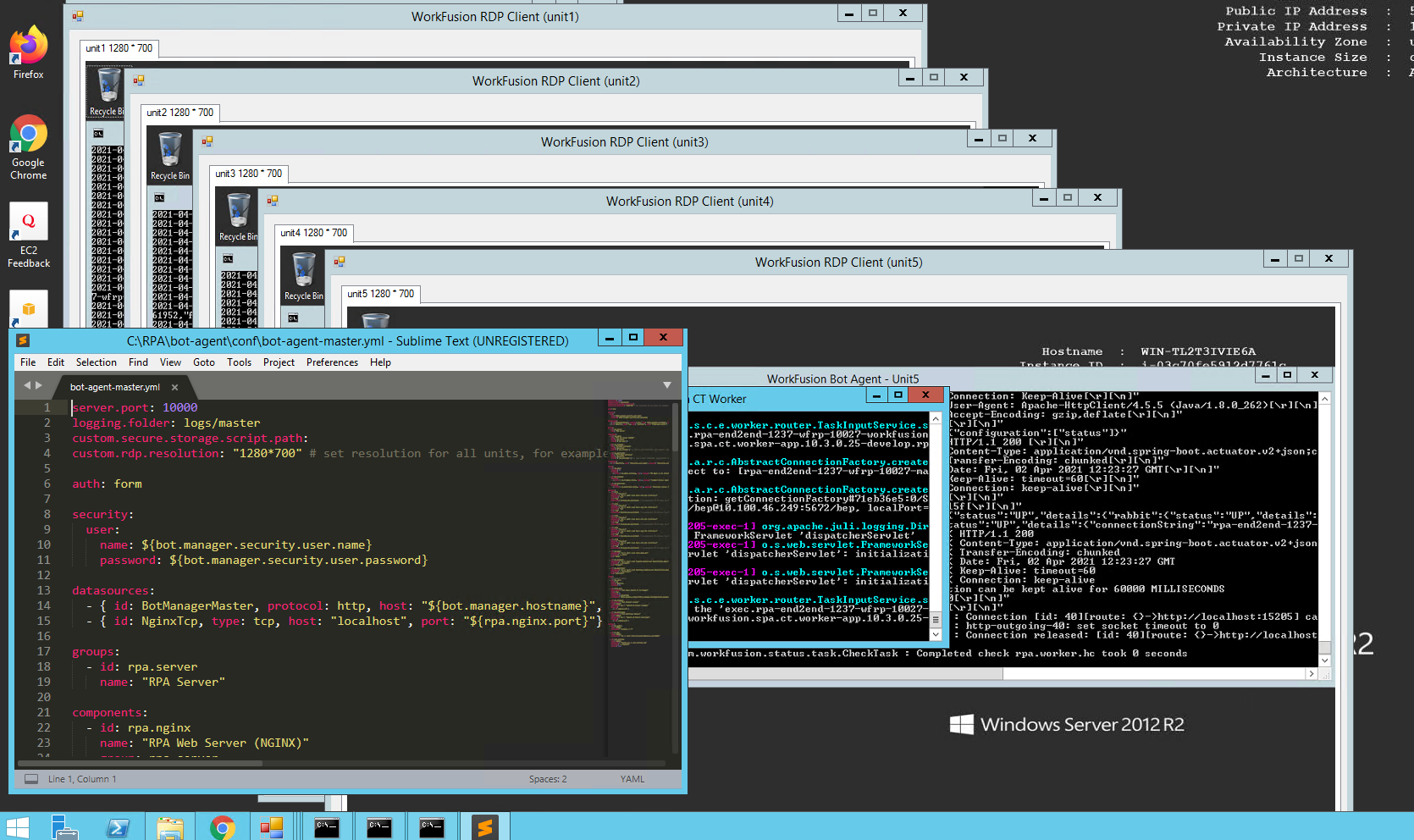Click the Windows Start button
This screenshot has width=1414, height=840.
[17, 827]
